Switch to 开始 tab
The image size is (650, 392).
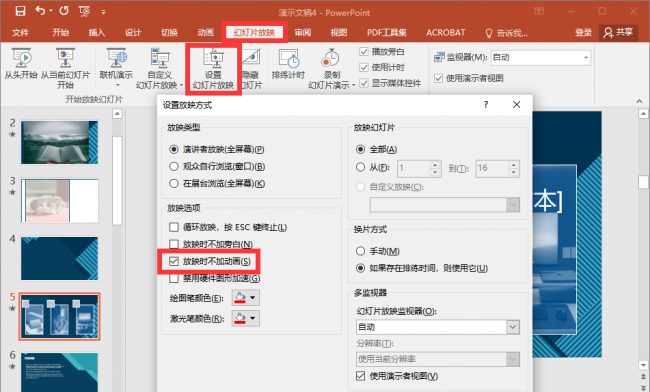point(61,33)
